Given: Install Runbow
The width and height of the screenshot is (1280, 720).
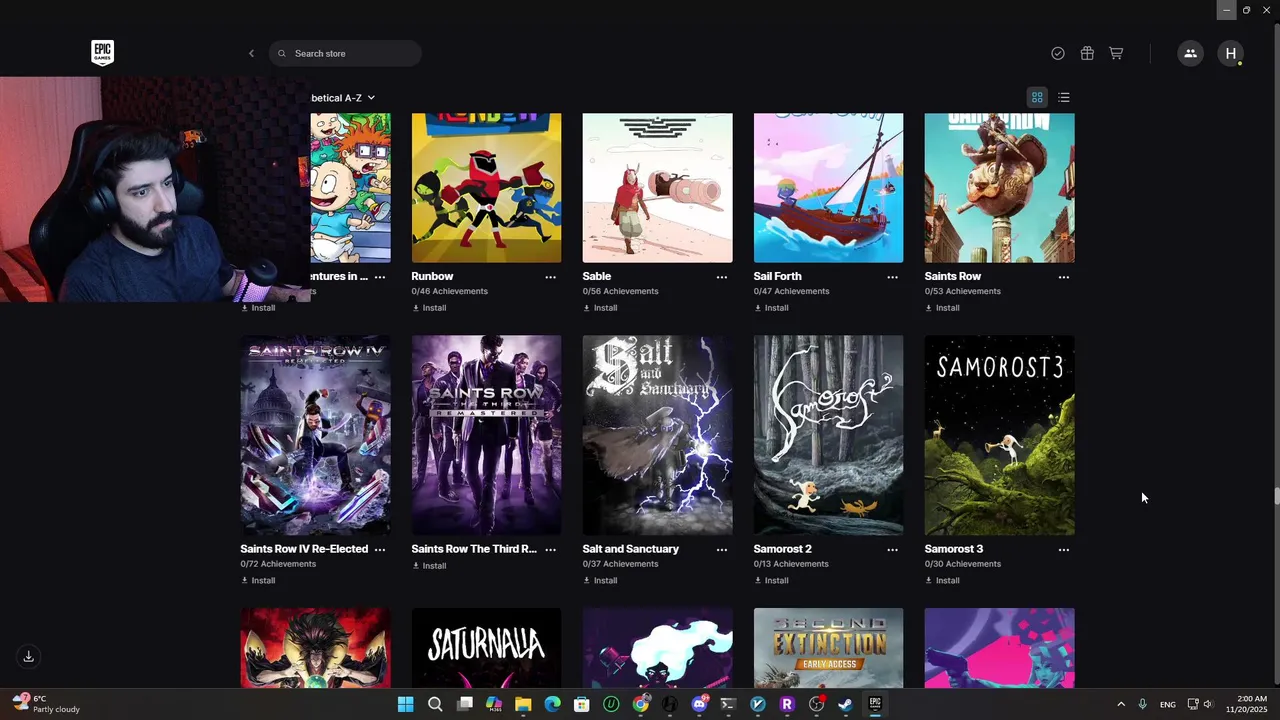Looking at the screenshot, I should point(429,308).
